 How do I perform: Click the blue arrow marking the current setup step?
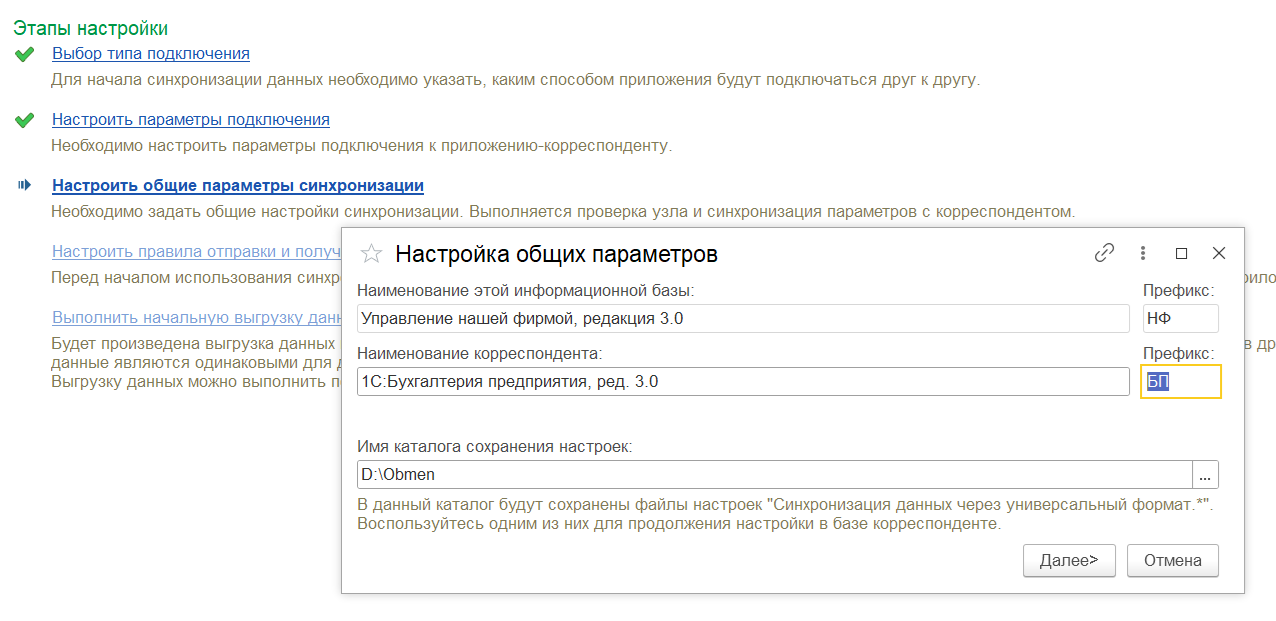click(x=24, y=186)
